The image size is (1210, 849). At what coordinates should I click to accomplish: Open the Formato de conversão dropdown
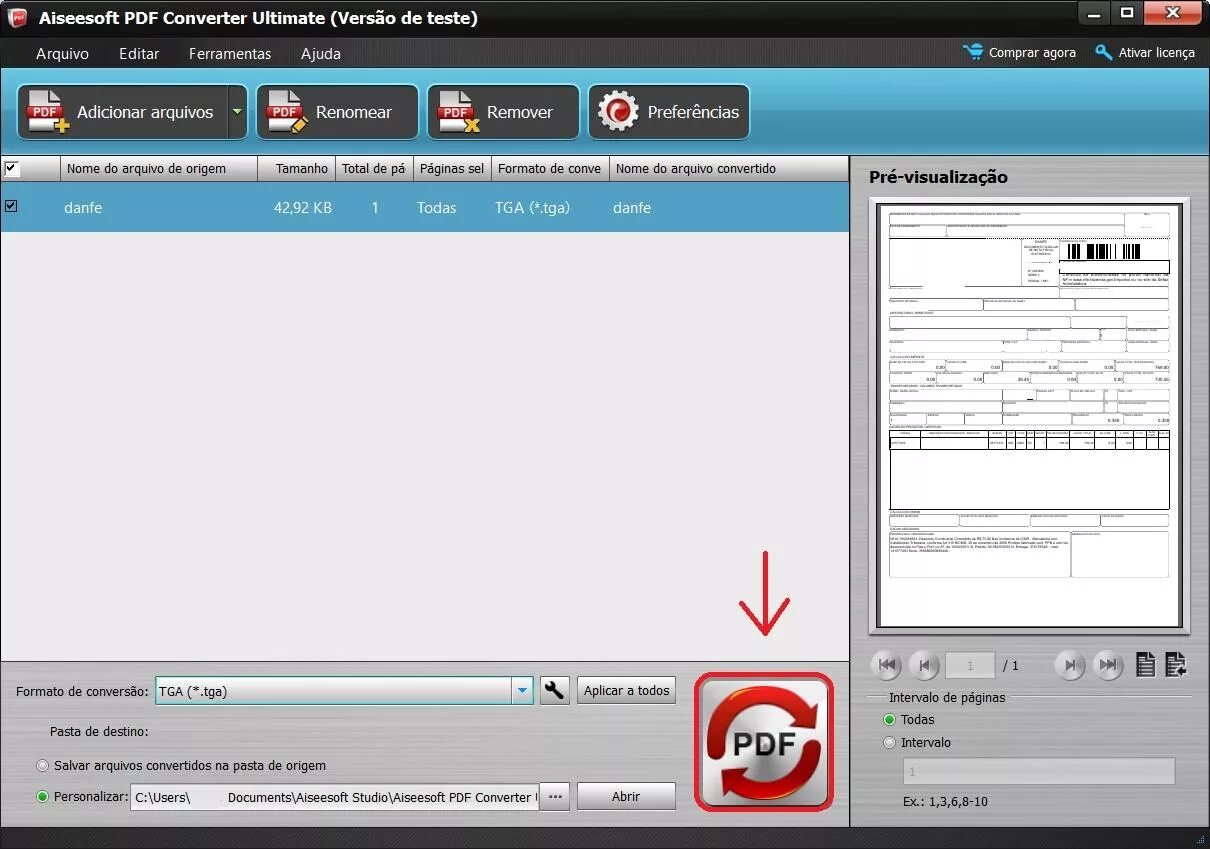click(x=522, y=691)
